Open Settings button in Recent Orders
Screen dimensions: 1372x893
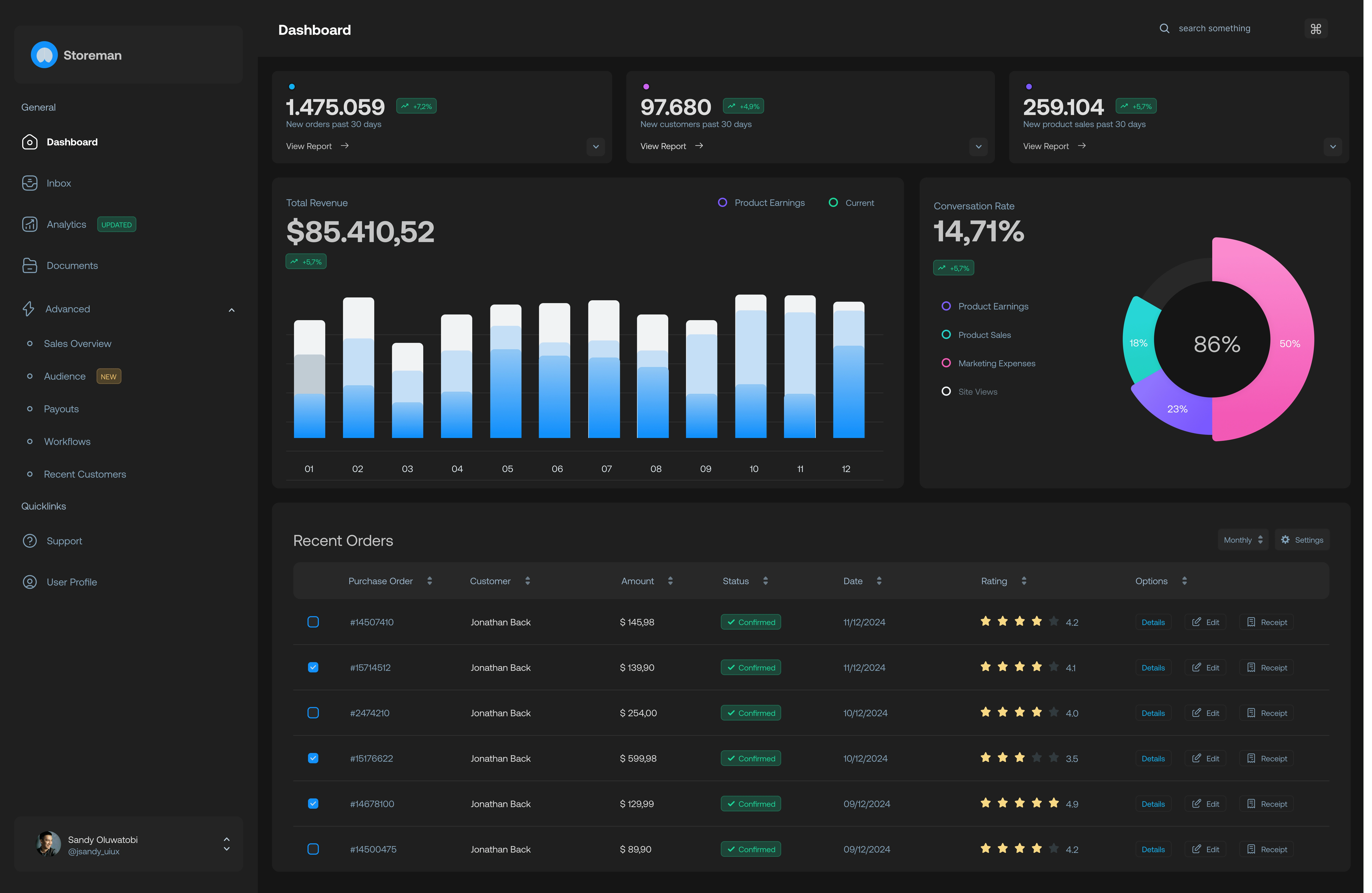coord(1302,540)
